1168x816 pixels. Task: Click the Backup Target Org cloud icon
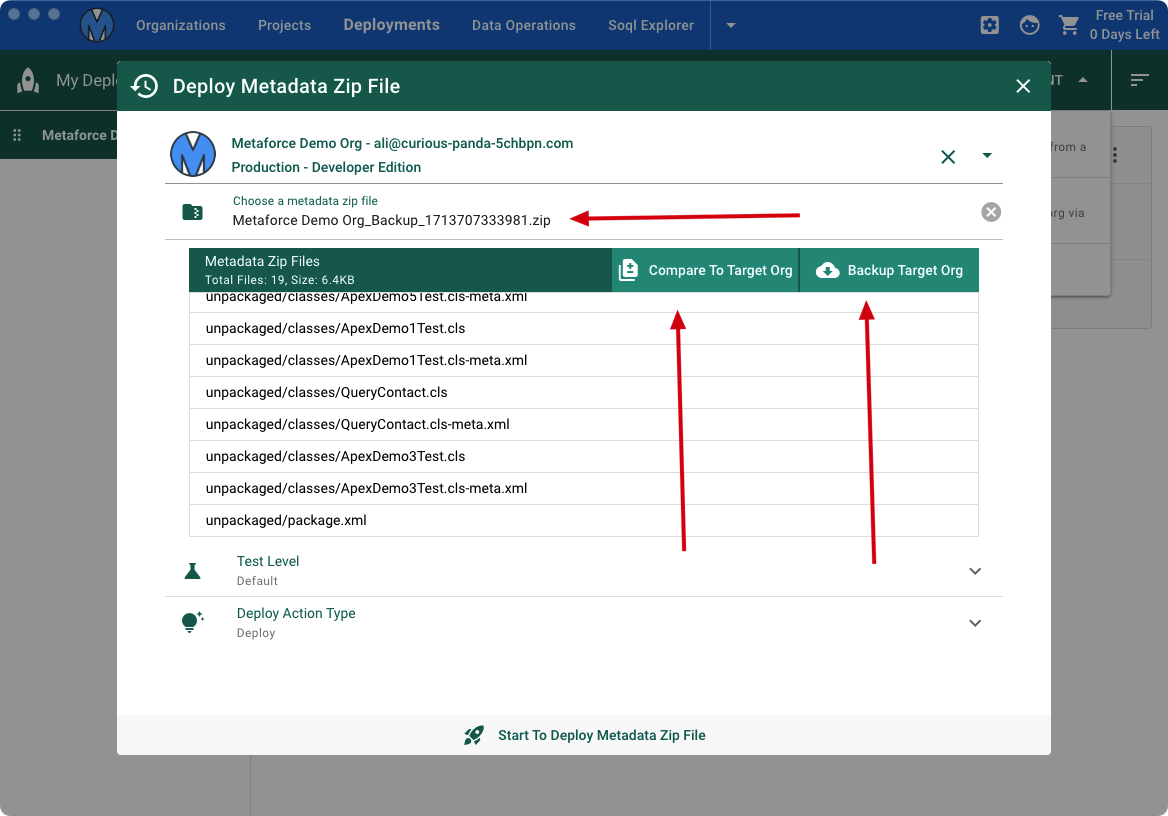tap(828, 271)
